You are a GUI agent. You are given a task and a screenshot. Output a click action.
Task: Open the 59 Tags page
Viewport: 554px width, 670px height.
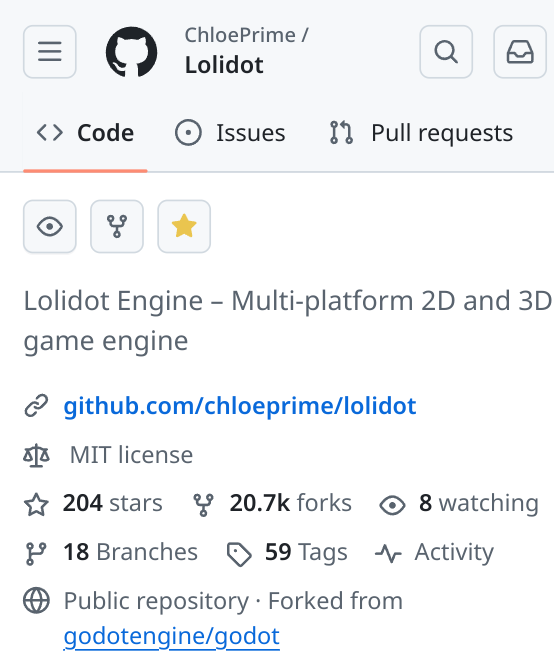tap(287, 552)
